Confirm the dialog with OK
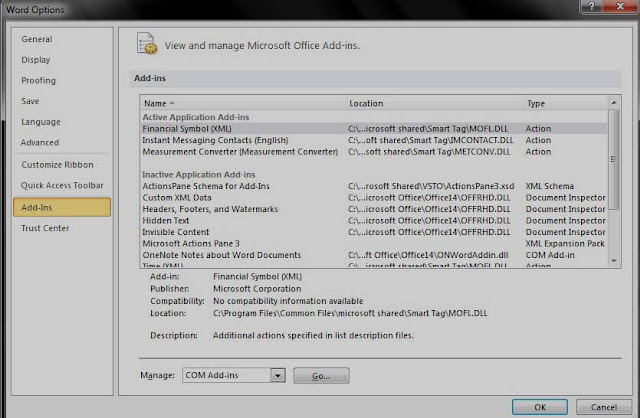The image size is (640, 418). coord(540,407)
